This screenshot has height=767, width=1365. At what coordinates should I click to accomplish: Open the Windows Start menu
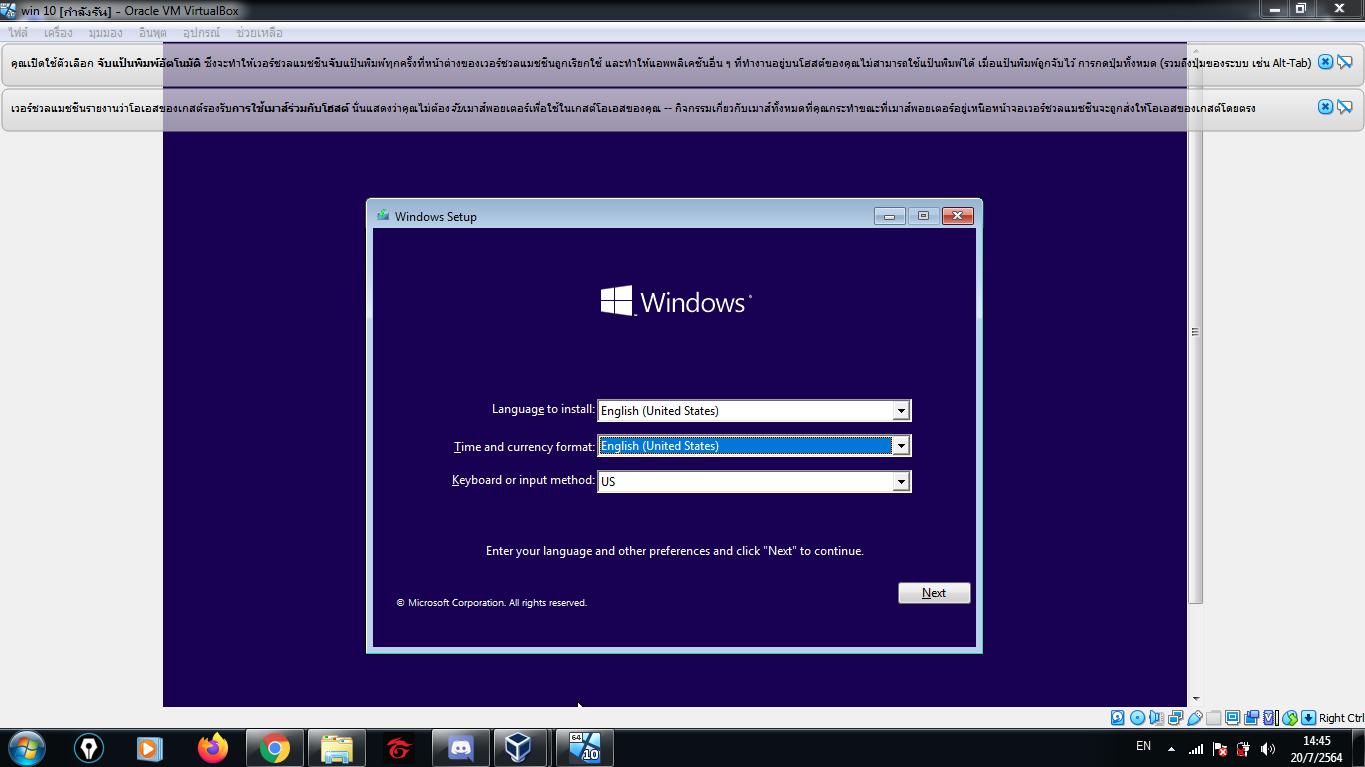(x=26, y=747)
